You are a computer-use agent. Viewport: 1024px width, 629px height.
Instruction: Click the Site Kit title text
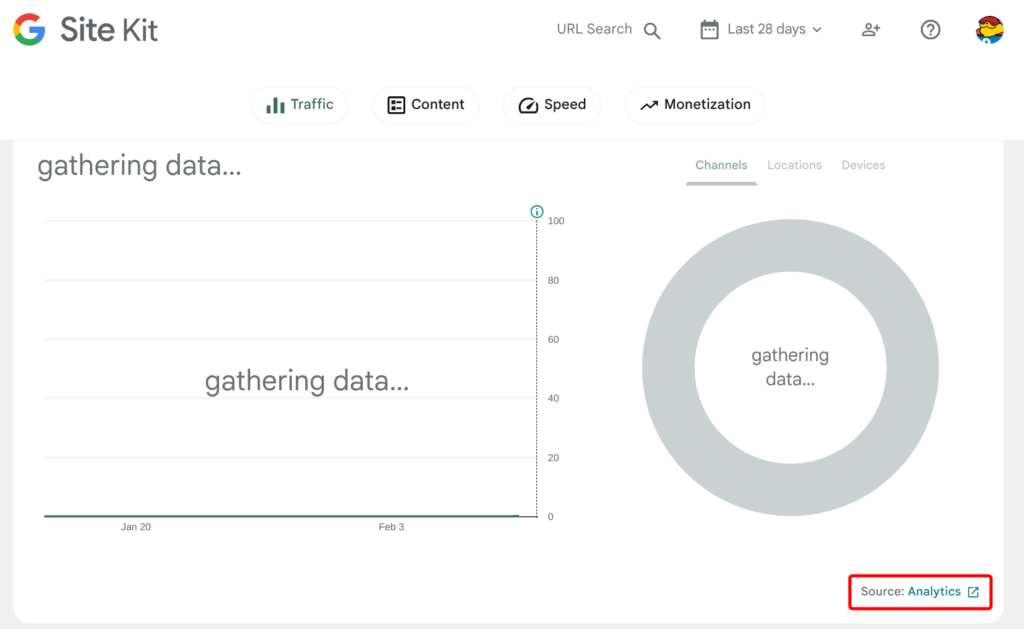[x=109, y=30]
